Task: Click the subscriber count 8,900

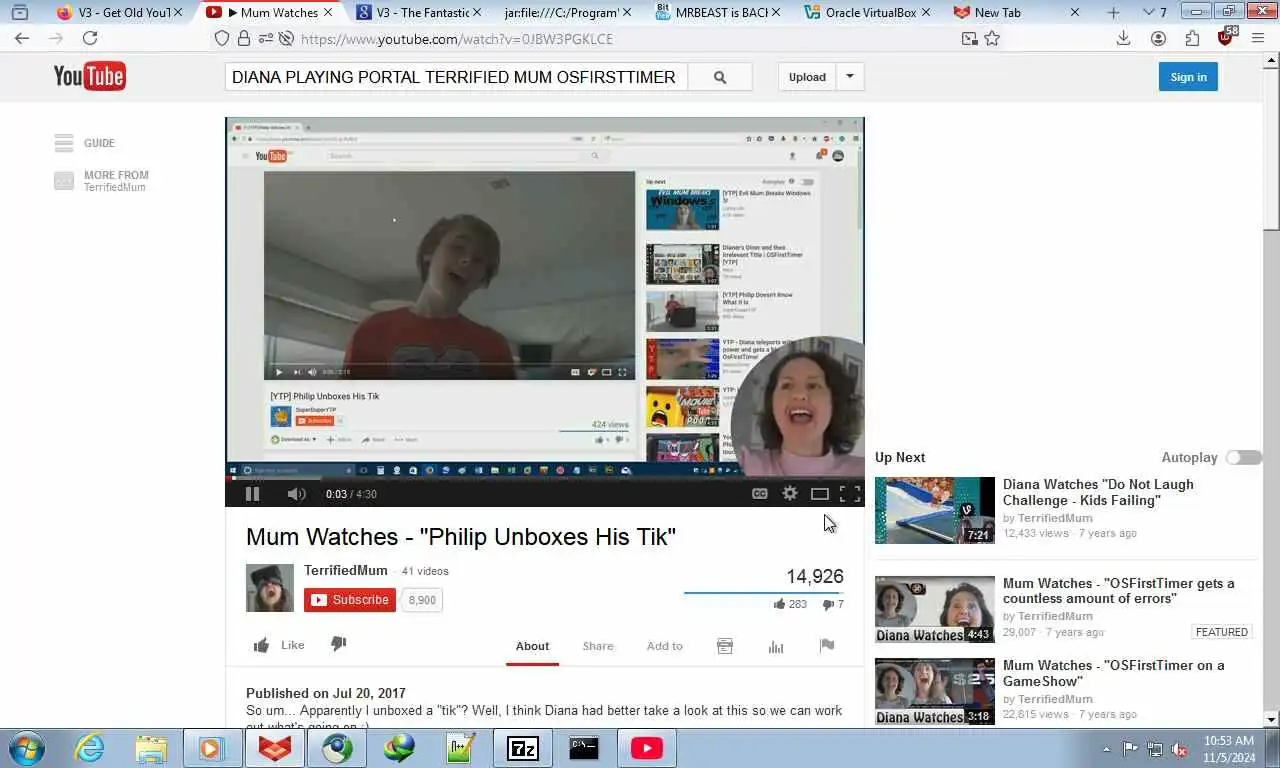Action: 422,600
